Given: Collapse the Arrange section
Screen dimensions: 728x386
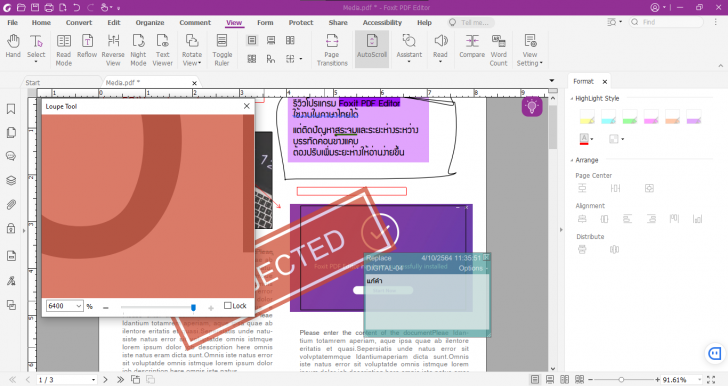Looking at the screenshot, I should pos(572,160).
